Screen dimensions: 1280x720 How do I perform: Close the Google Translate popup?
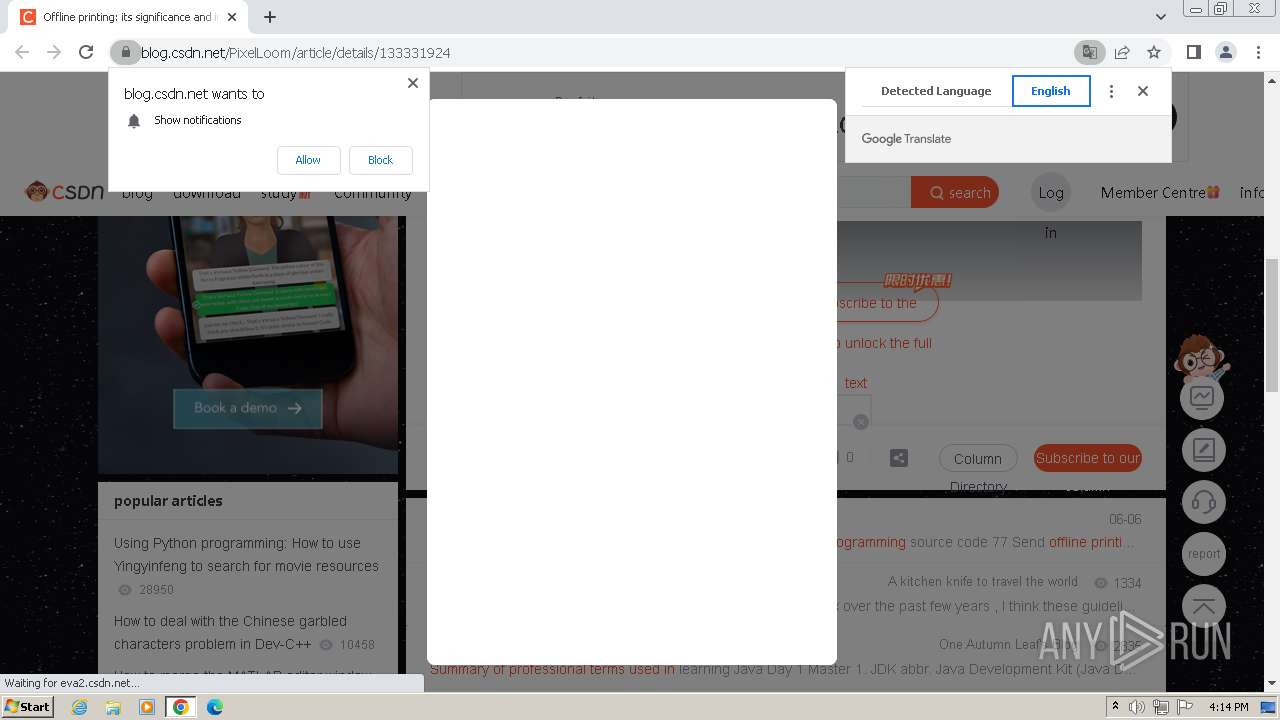pos(1143,91)
